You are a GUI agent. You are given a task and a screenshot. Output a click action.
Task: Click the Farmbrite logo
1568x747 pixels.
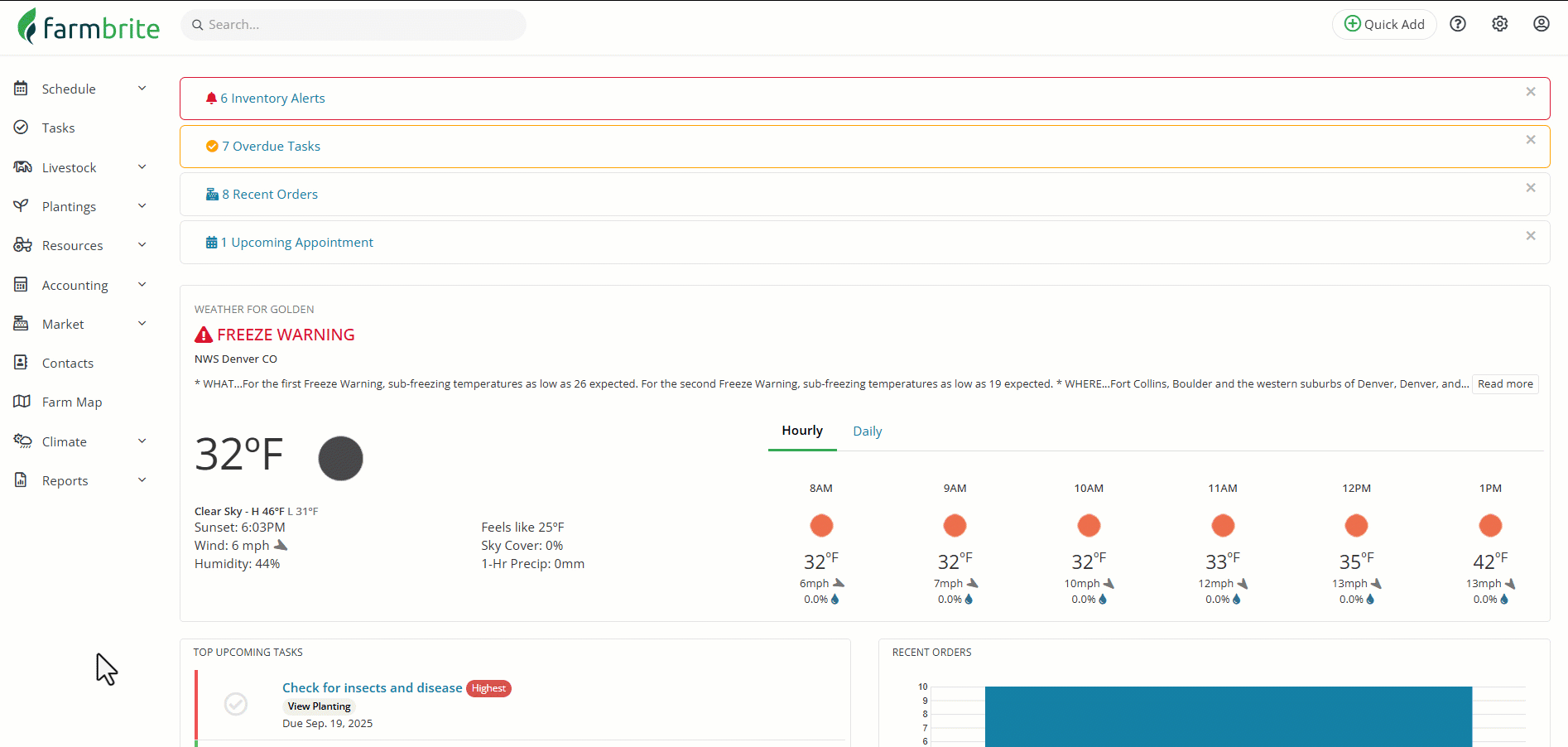89,27
